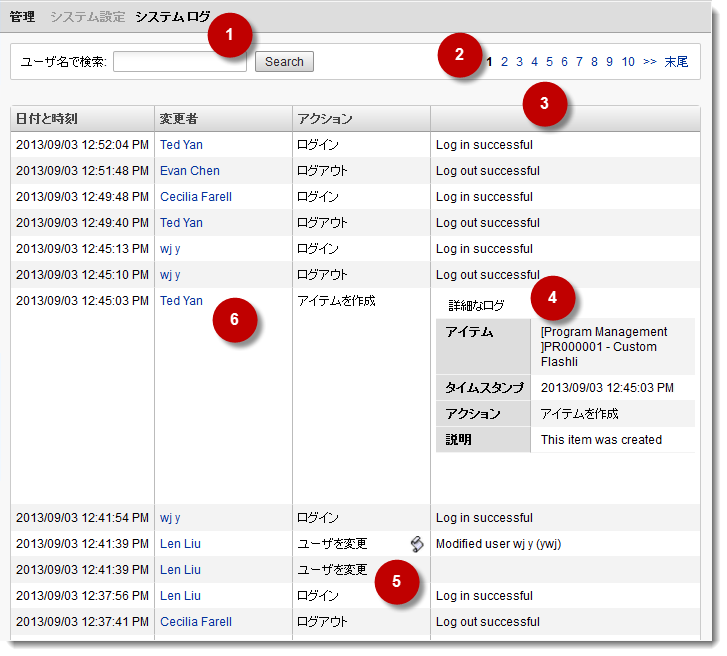The width and height of the screenshot is (727, 656).
Task: Open page 7 in pagination
Action: pos(580,62)
